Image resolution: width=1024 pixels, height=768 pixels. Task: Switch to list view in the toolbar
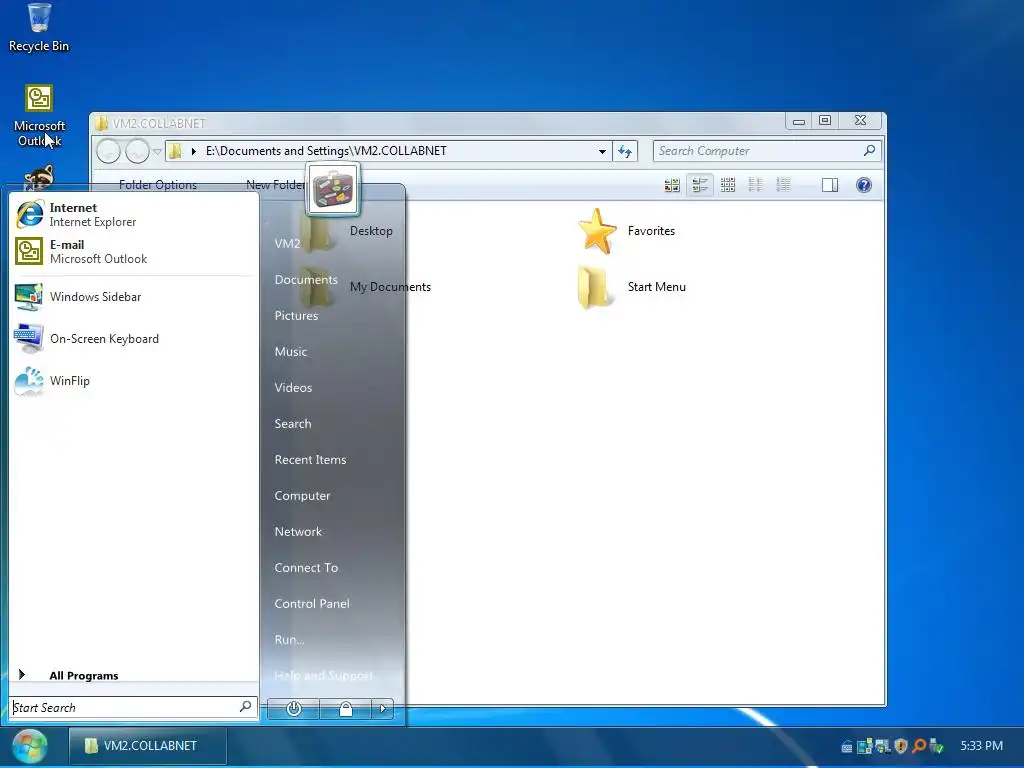(x=756, y=185)
